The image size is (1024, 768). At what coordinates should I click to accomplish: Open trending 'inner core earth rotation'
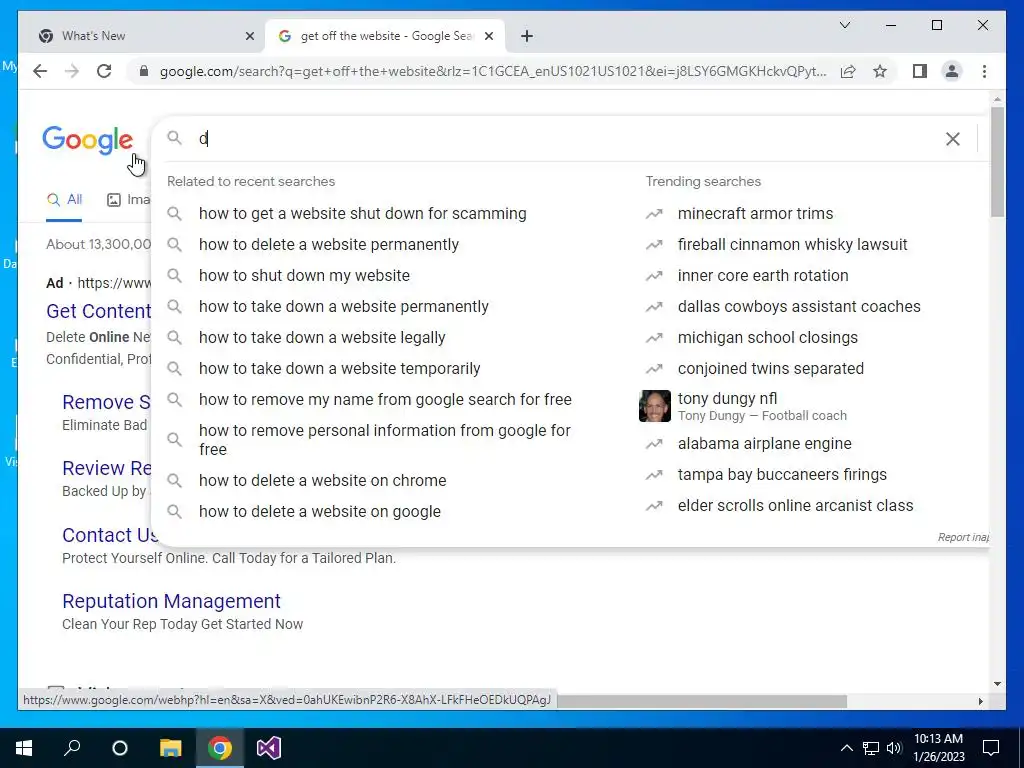[x=763, y=276]
